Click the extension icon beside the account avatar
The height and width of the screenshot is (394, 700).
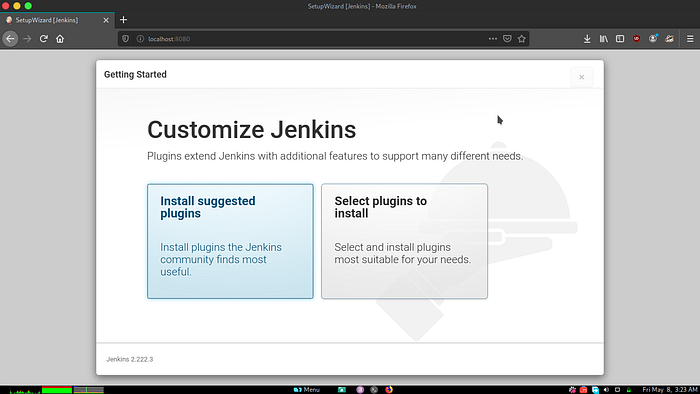(x=669, y=39)
